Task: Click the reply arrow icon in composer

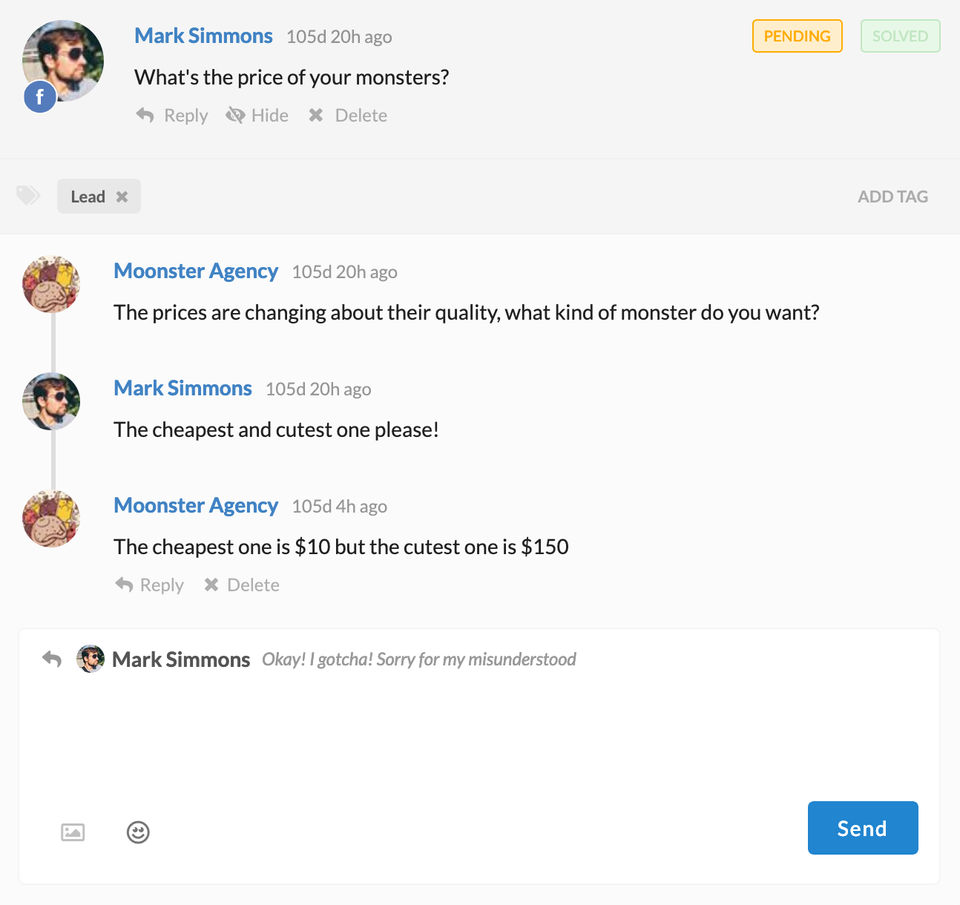Action: [x=52, y=659]
